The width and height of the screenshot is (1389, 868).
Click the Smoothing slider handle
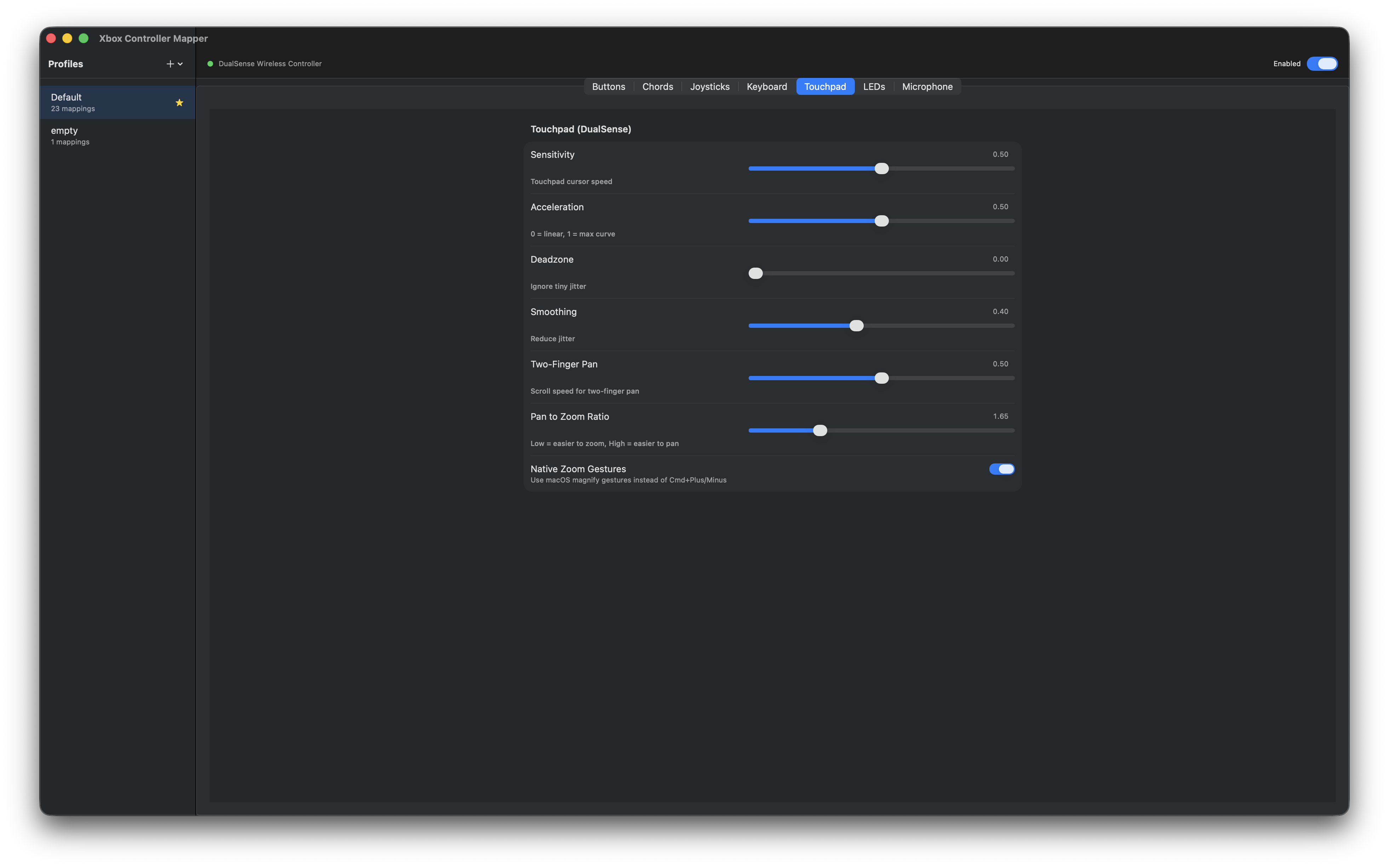pyautogui.click(x=856, y=326)
